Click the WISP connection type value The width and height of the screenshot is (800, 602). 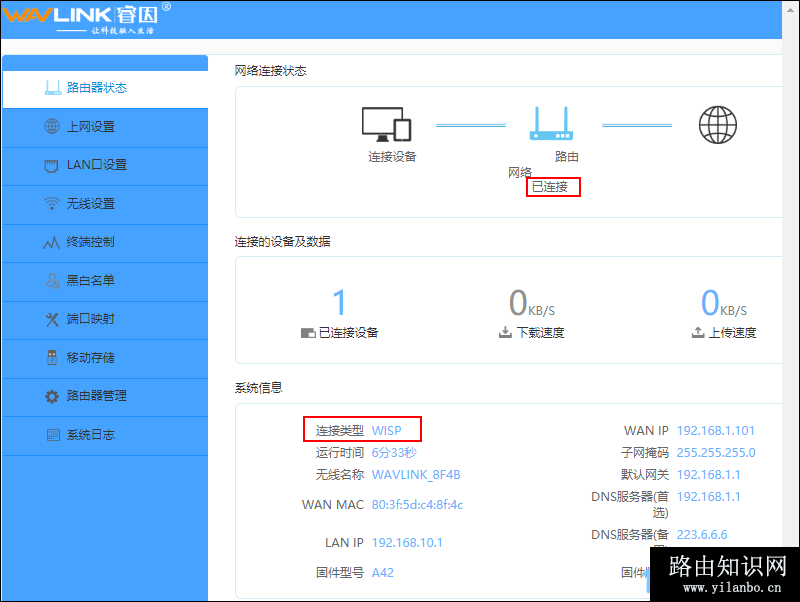point(386,431)
